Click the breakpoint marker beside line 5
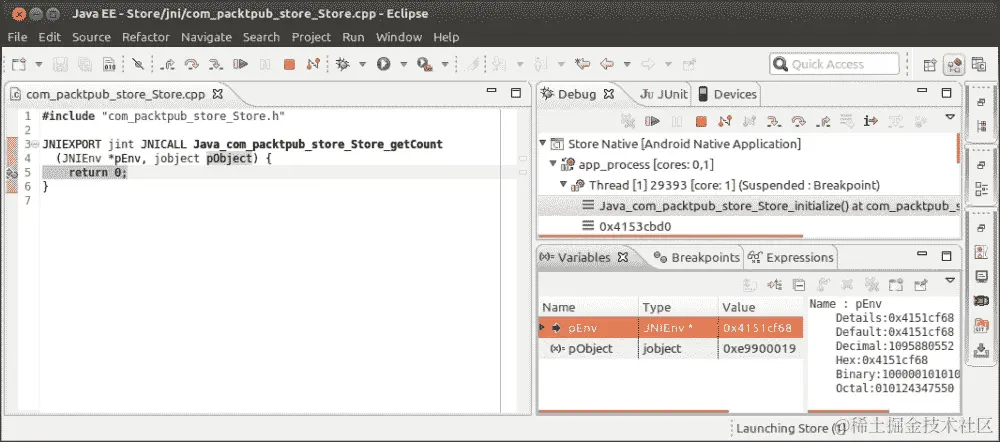This screenshot has width=1000, height=442. (11, 172)
